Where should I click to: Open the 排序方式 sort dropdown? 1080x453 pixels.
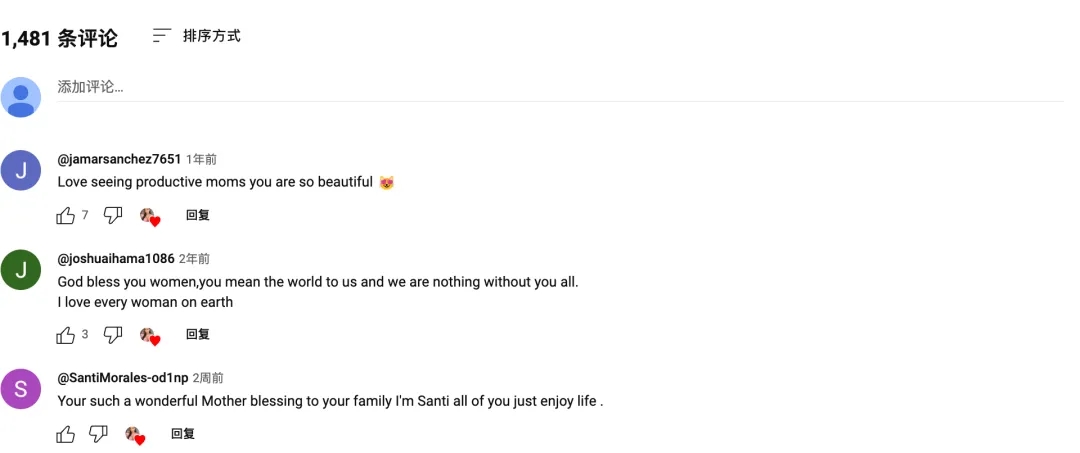pos(197,36)
